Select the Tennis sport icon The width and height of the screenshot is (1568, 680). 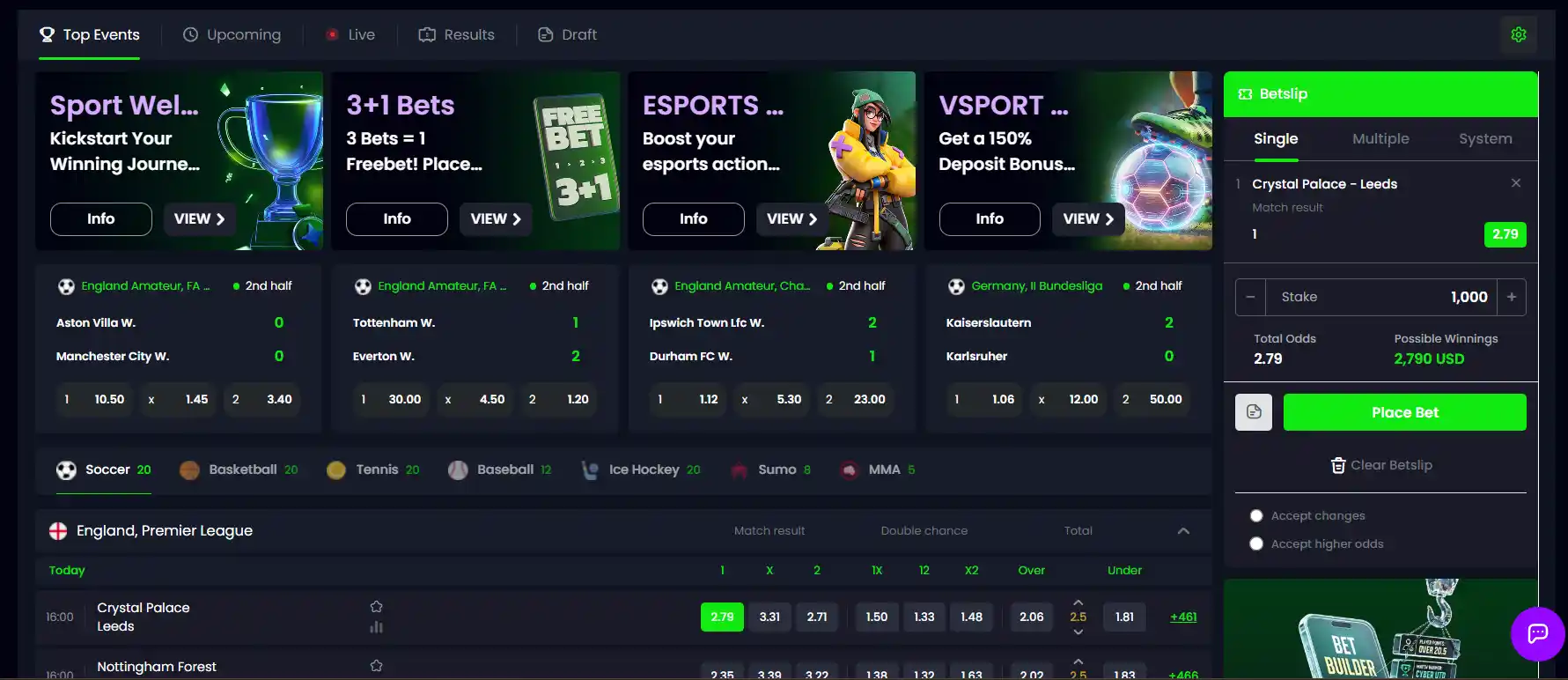(x=336, y=470)
